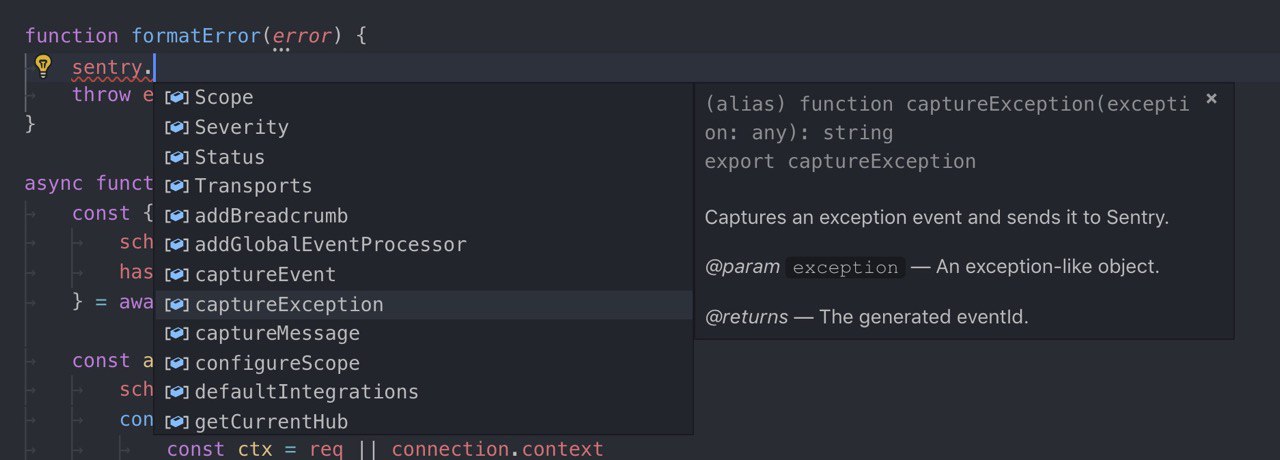Viewport: 1280px width, 460px height.
Task: Click the sentry identifier in the editor
Action: point(107,68)
